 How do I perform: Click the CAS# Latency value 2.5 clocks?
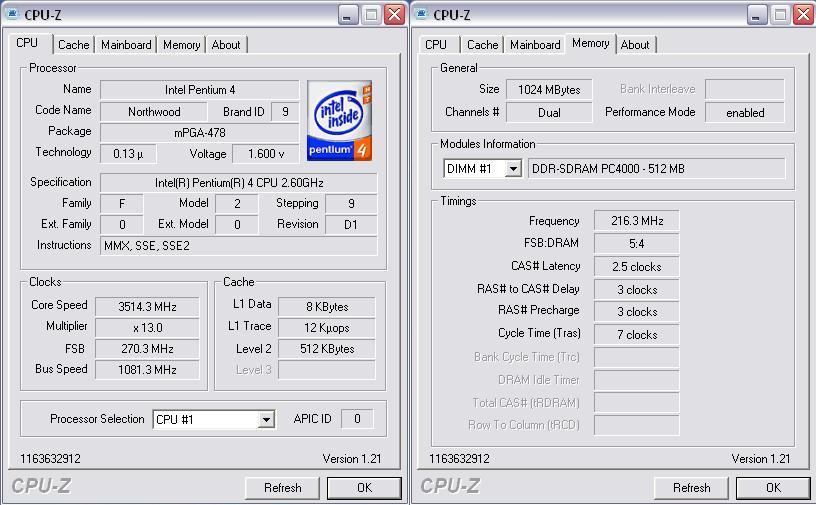636,267
